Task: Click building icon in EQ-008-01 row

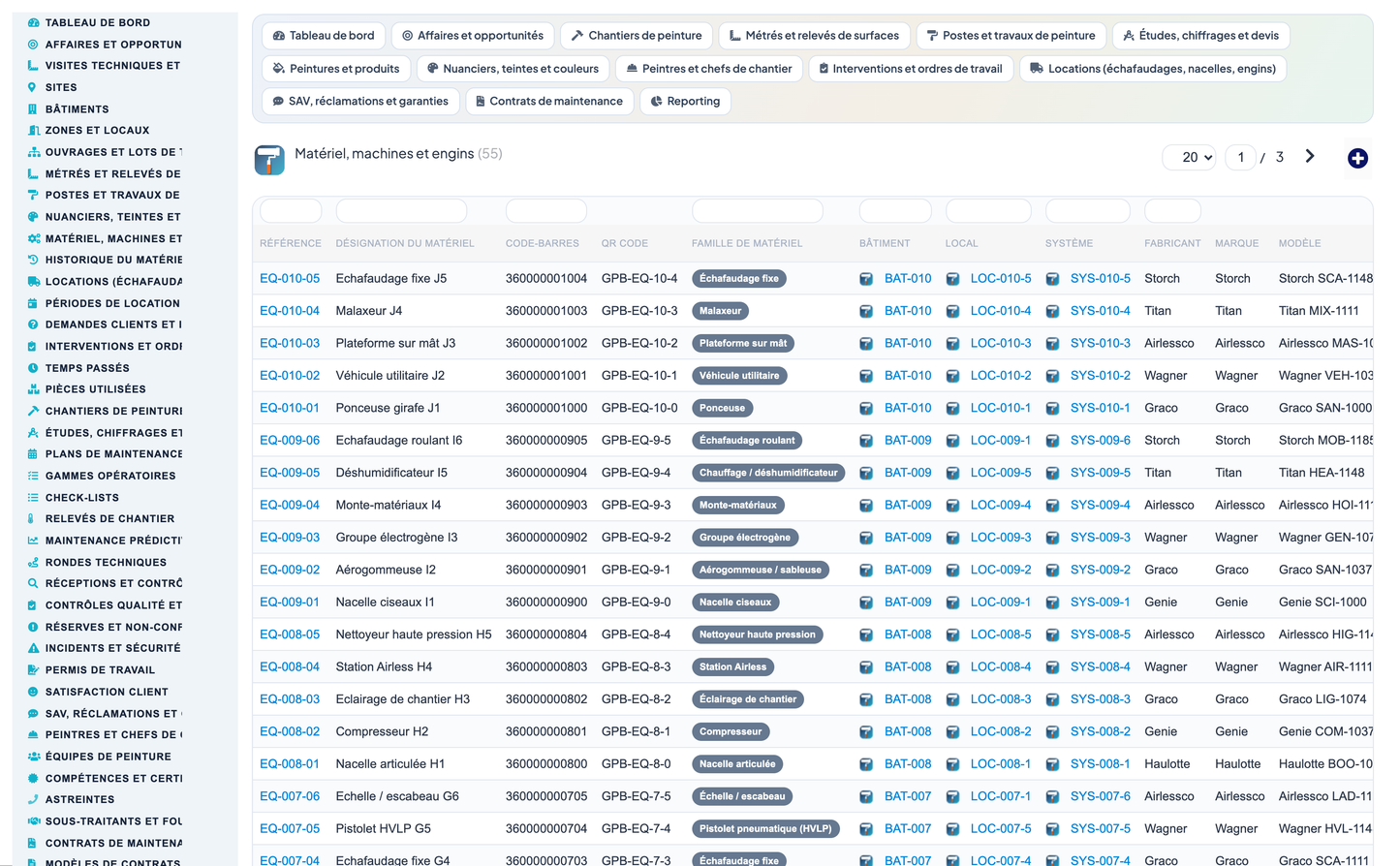Action: (x=866, y=764)
